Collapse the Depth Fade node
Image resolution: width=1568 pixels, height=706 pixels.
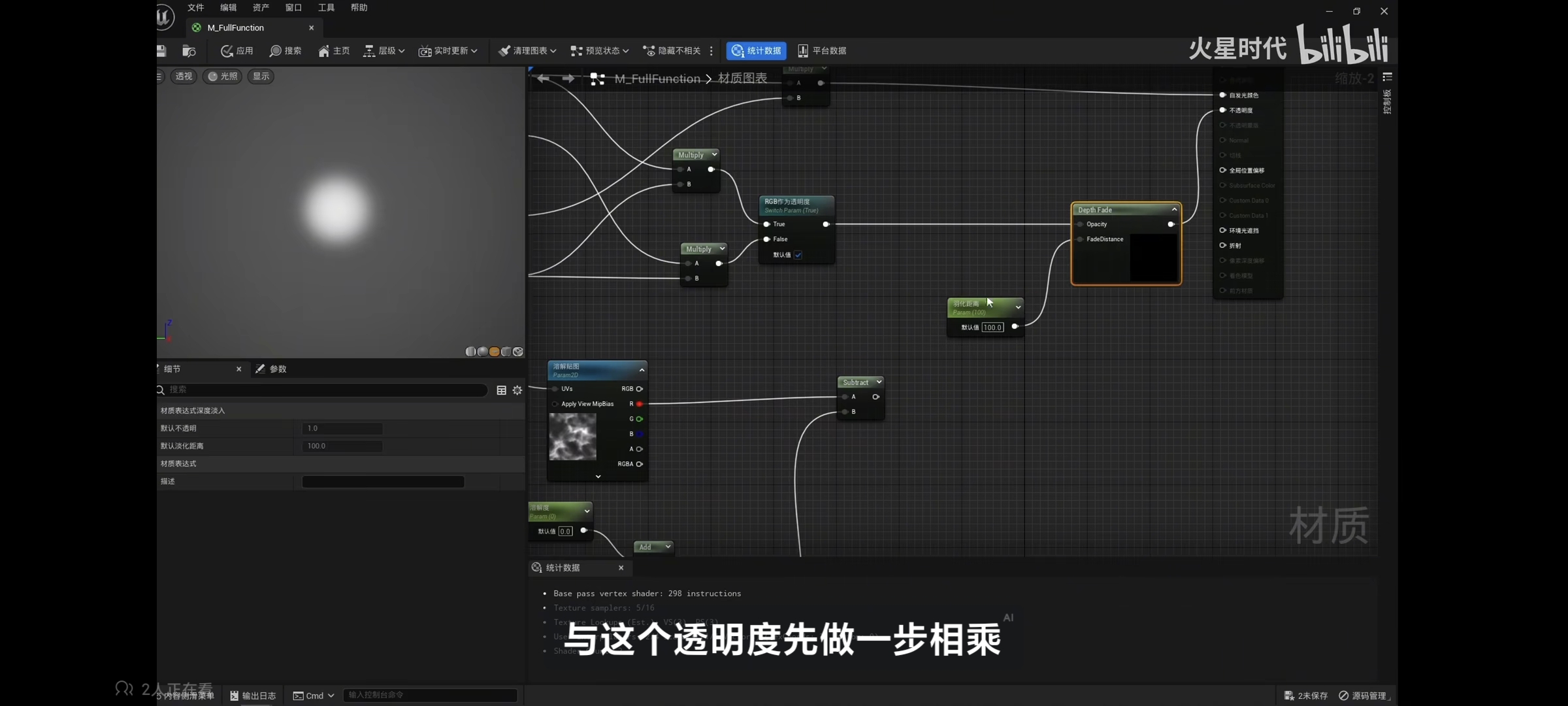tap(1174, 210)
